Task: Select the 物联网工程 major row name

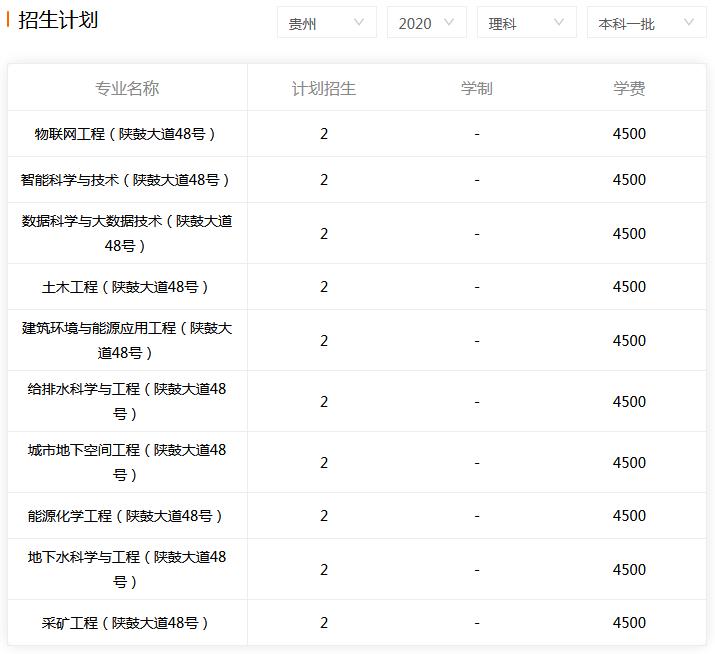Action: [124, 134]
